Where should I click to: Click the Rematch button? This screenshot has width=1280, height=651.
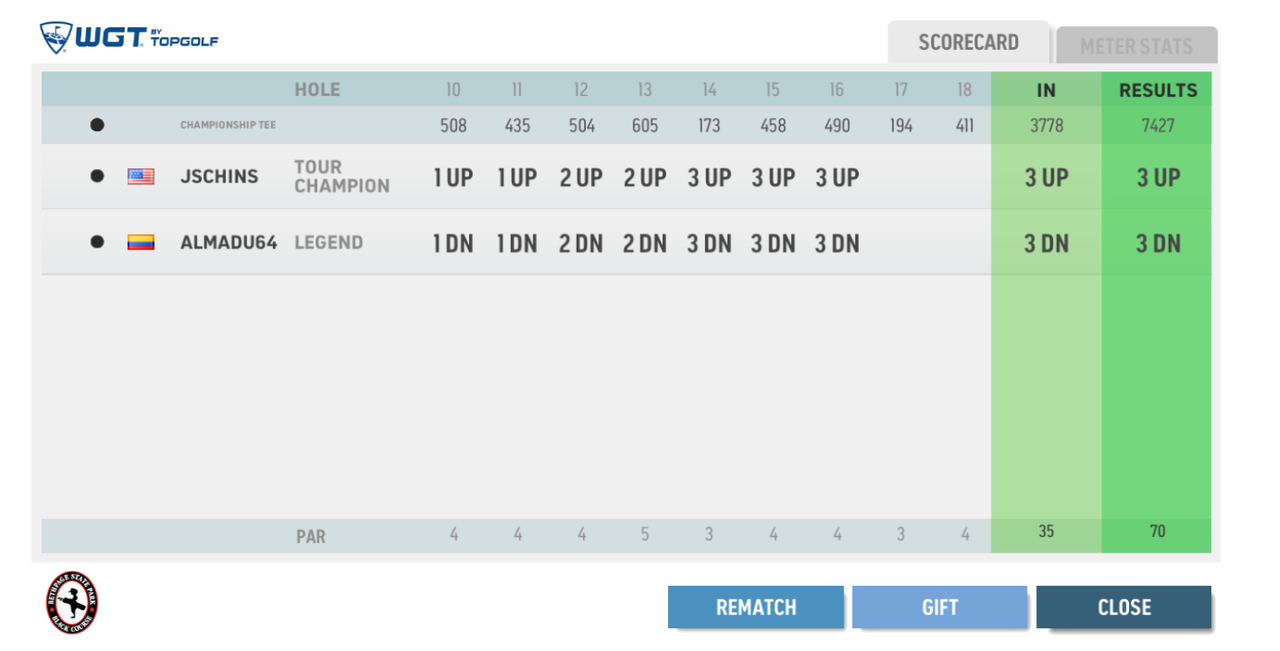[756, 607]
